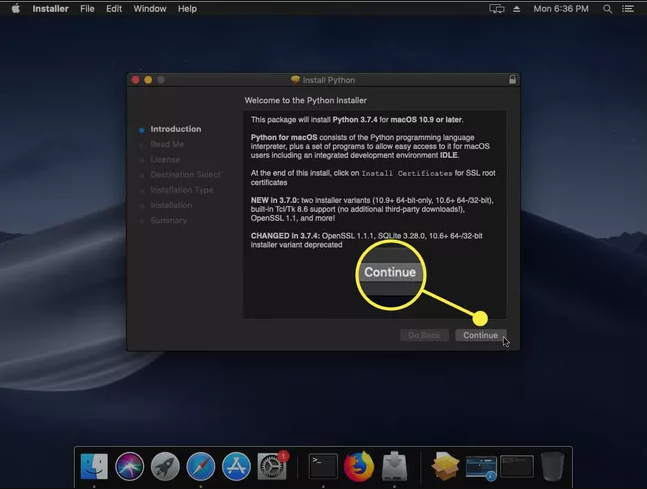Select the Introduction step in the sidebar
Screen dimensions: 647x489
tap(176, 129)
